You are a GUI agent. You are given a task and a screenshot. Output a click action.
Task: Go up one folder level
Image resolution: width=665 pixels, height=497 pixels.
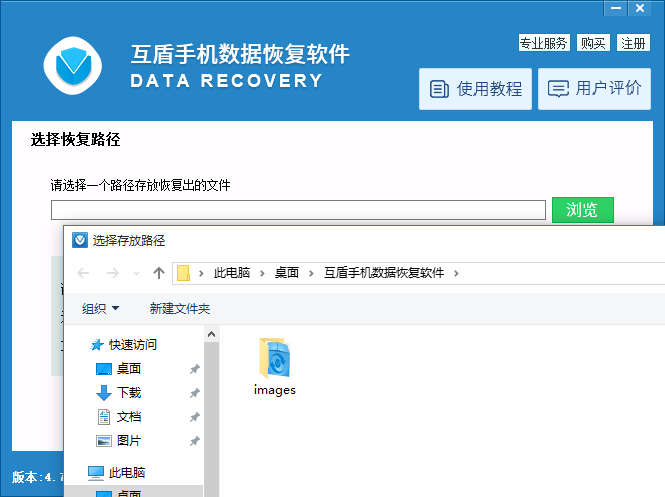[x=159, y=273]
